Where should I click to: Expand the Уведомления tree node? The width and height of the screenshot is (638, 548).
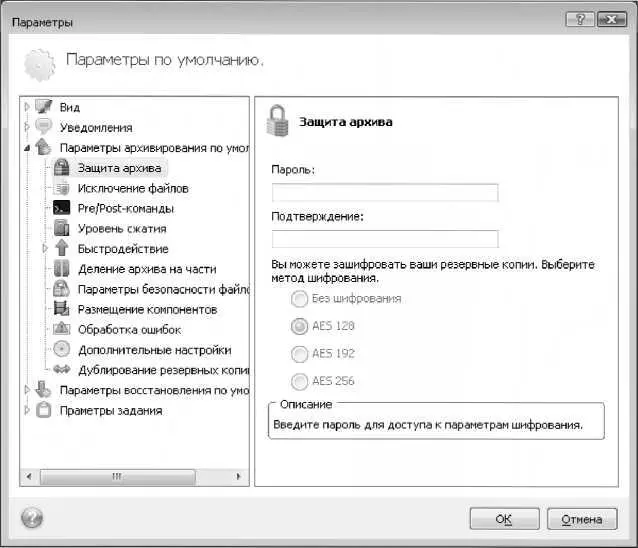click(x=27, y=127)
